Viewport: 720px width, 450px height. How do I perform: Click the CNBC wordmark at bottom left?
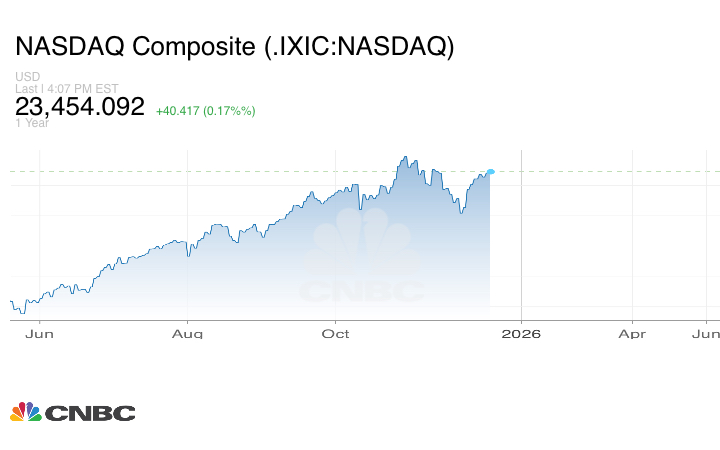pos(90,412)
